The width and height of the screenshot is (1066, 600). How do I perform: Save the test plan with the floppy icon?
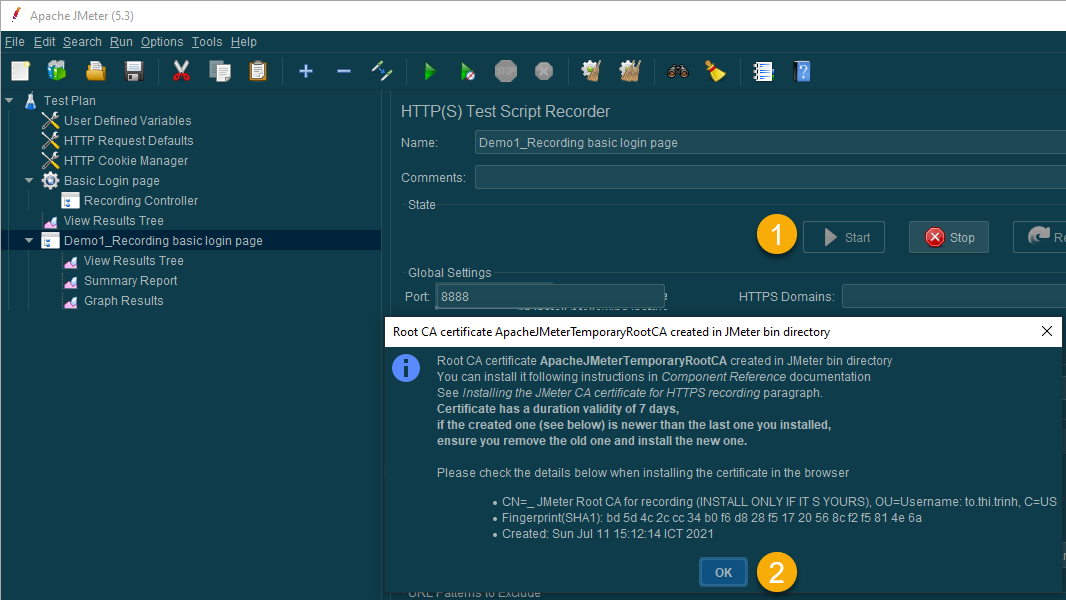(134, 71)
